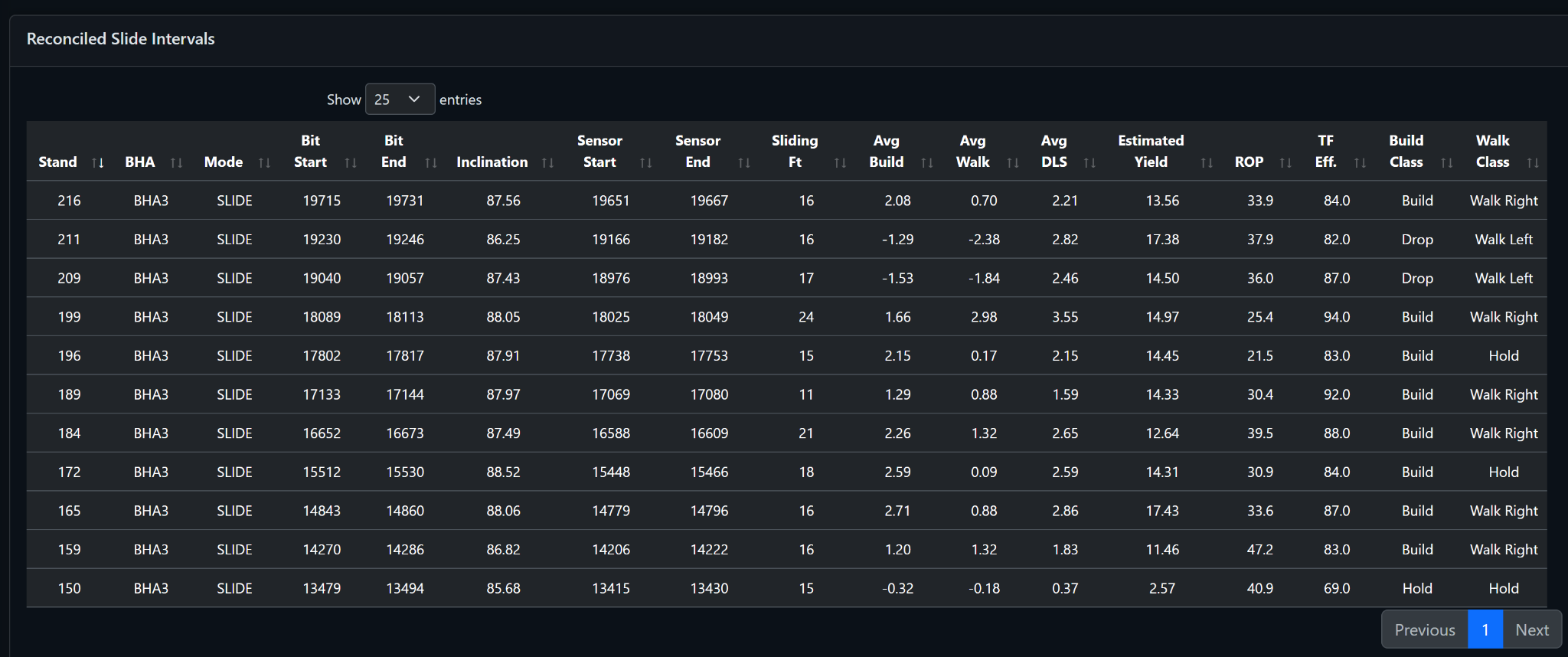Click Bit Start value 15512
Screen dimensions: 1568x657
tap(322, 472)
